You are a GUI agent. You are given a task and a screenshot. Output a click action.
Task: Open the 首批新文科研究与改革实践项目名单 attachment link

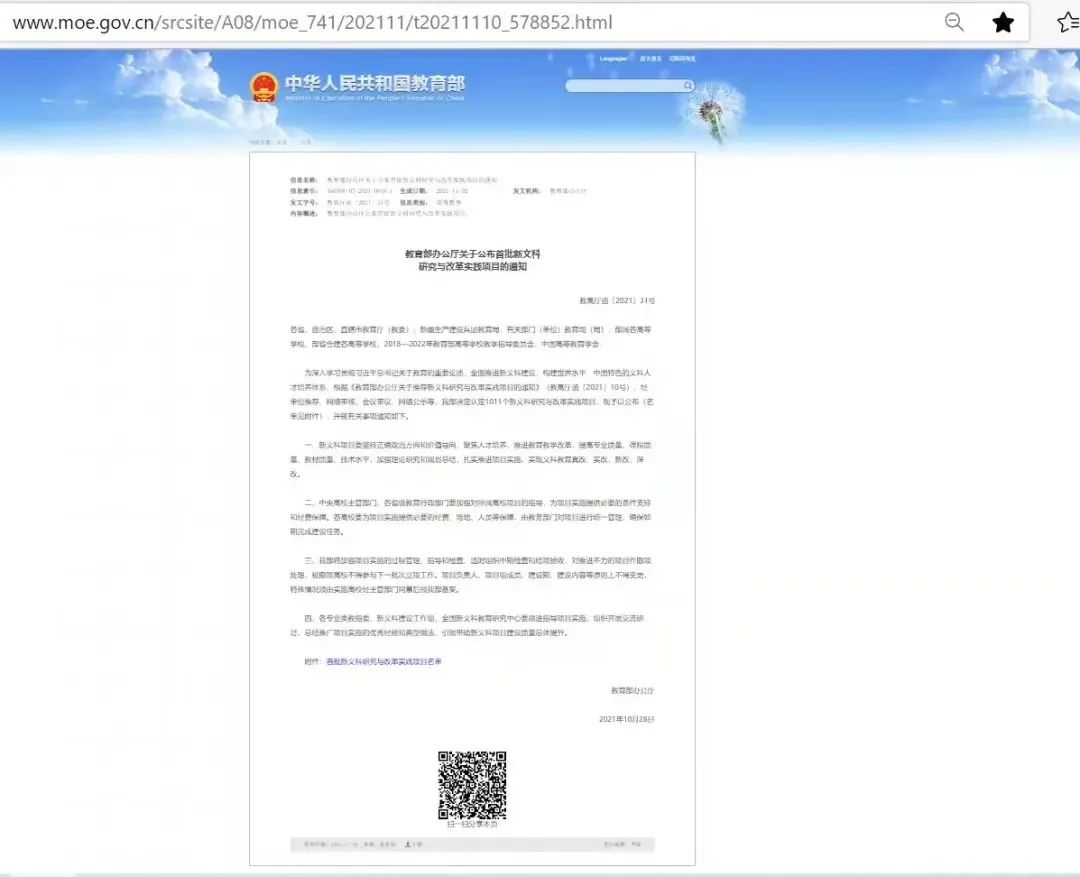pos(383,662)
